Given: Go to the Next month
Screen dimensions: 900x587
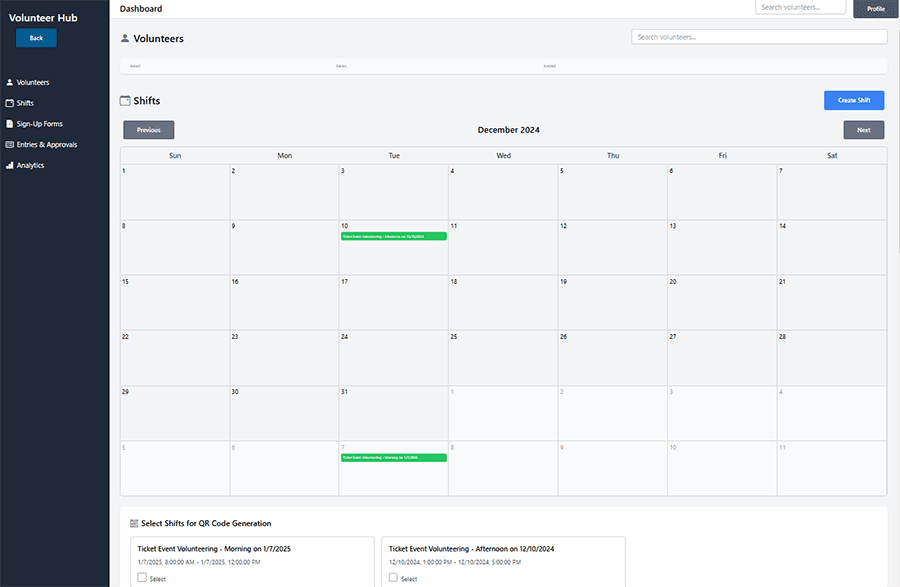Looking at the screenshot, I should [864, 130].
